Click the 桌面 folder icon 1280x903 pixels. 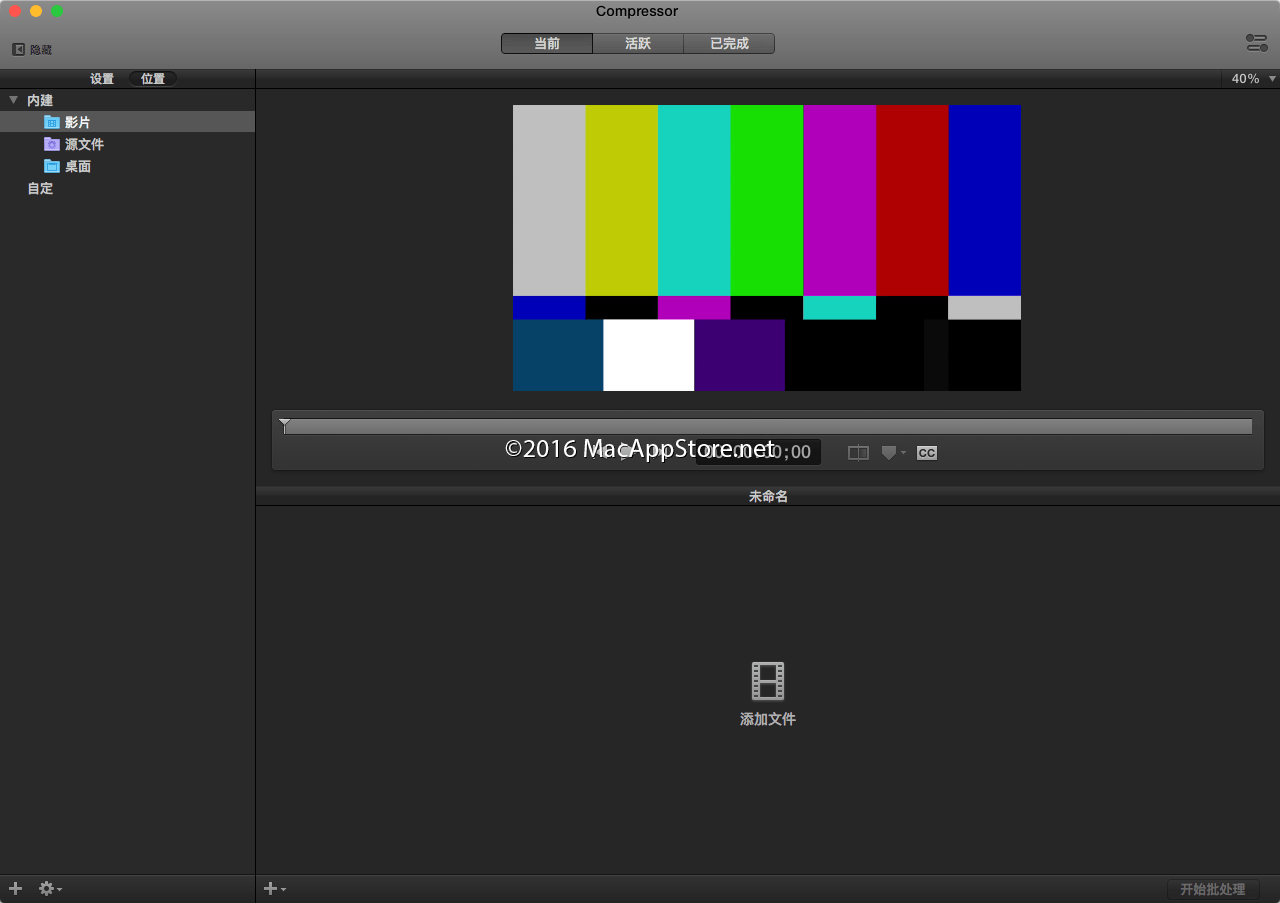tap(52, 166)
